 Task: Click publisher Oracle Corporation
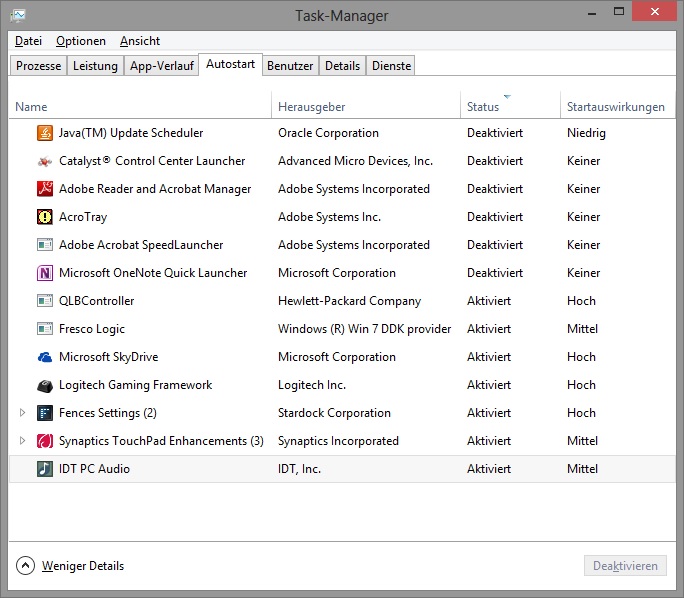pos(328,133)
